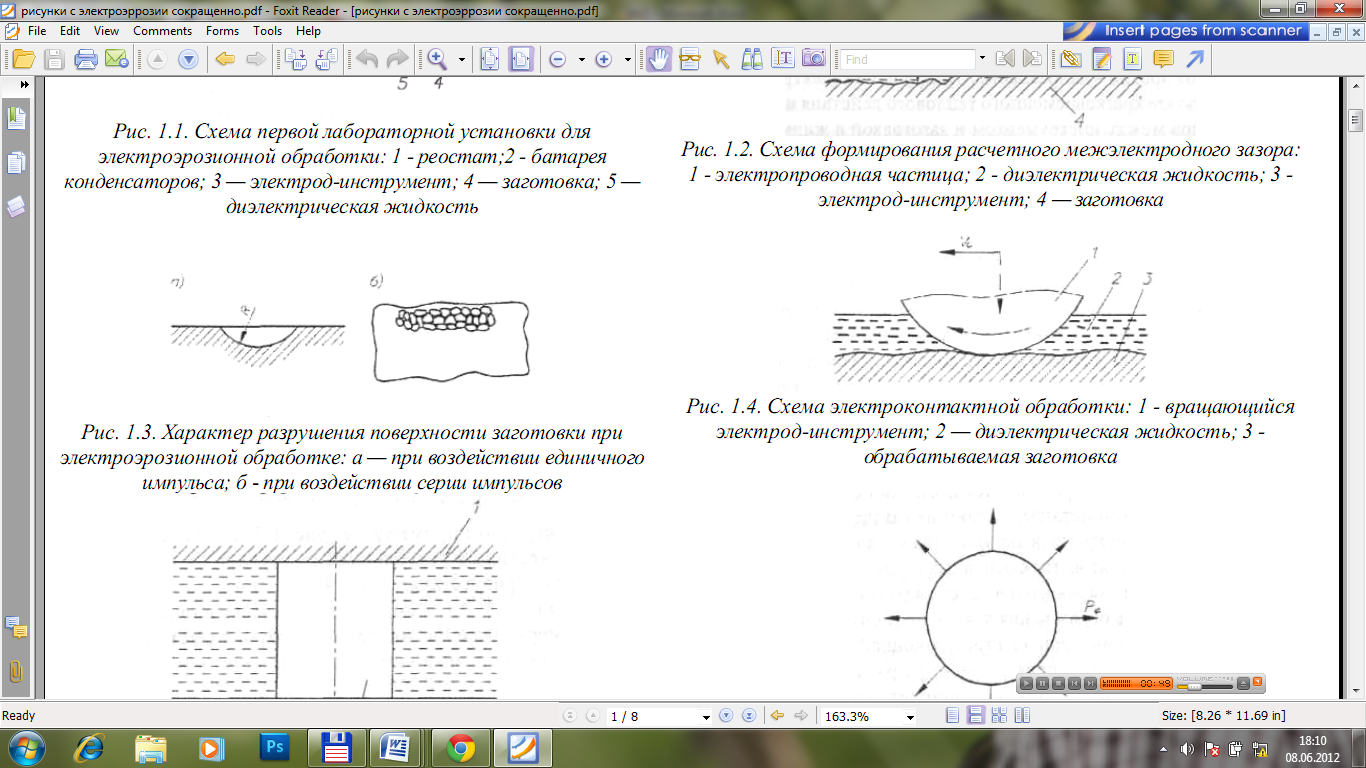Open Microsoft Word from the taskbar
Viewport: 1366px width, 768px height.
(x=396, y=748)
